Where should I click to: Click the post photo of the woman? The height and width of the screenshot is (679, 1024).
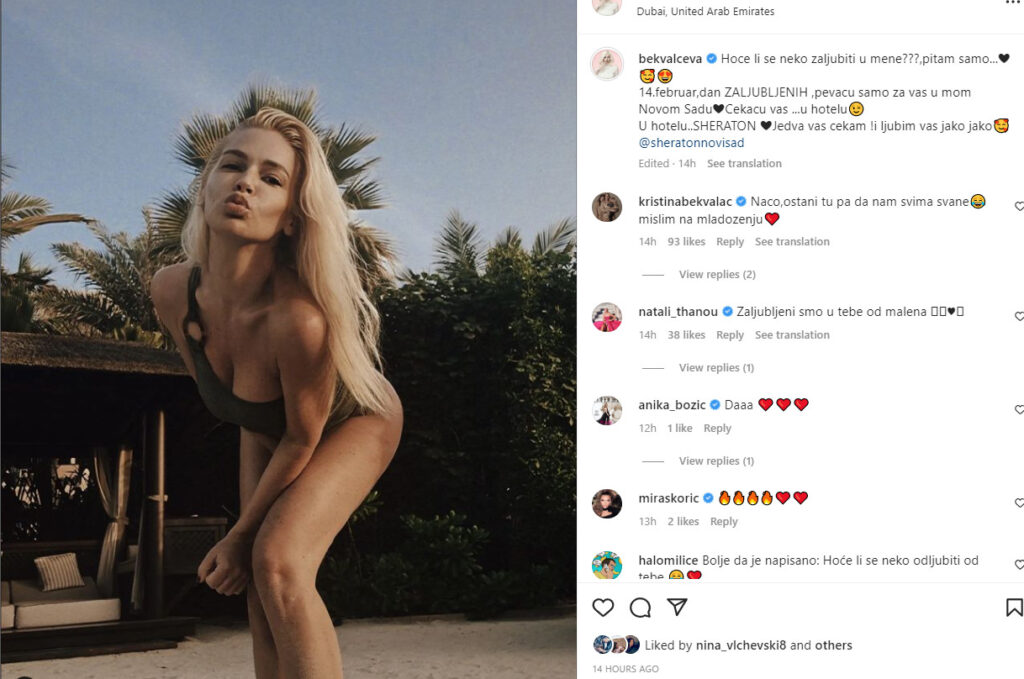289,340
